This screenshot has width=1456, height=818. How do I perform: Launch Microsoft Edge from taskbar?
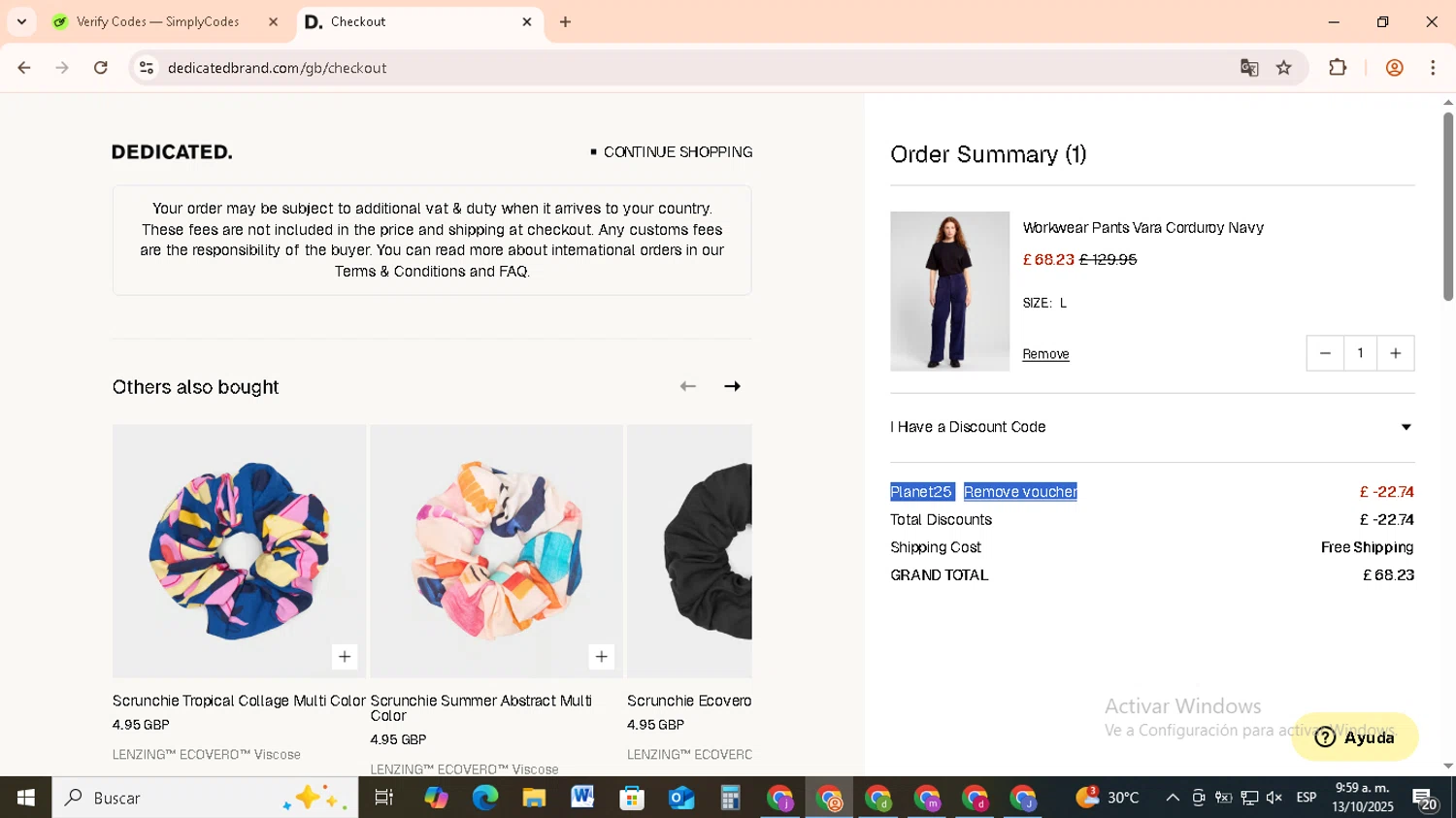click(x=484, y=798)
